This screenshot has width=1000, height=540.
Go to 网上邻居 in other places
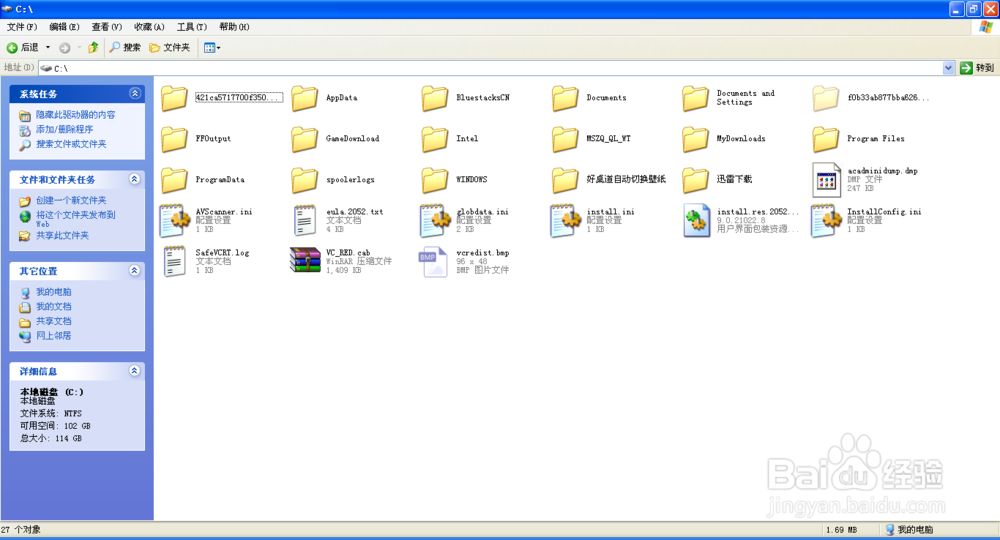(x=53, y=336)
